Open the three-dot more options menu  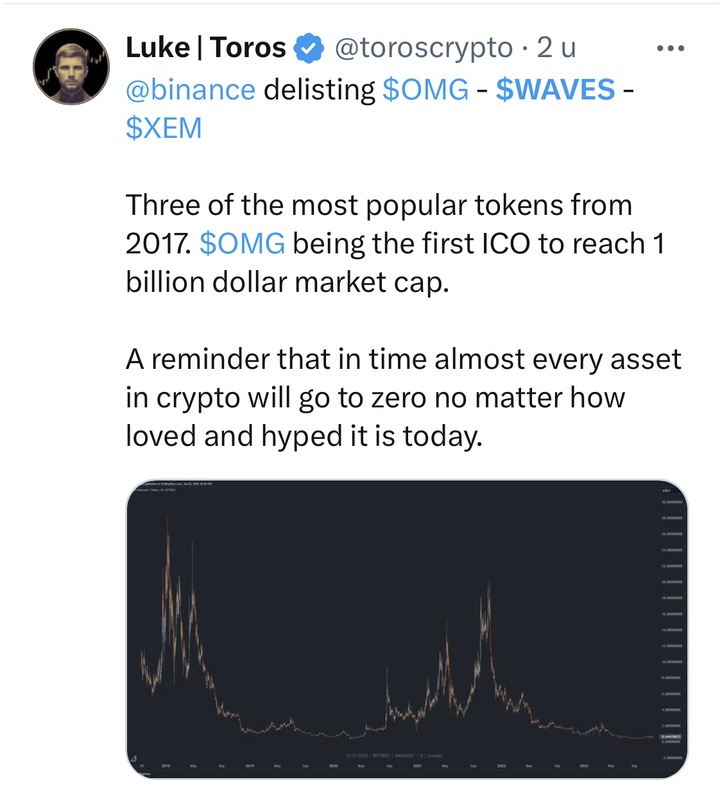pyautogui.click(x=668, y=48)
